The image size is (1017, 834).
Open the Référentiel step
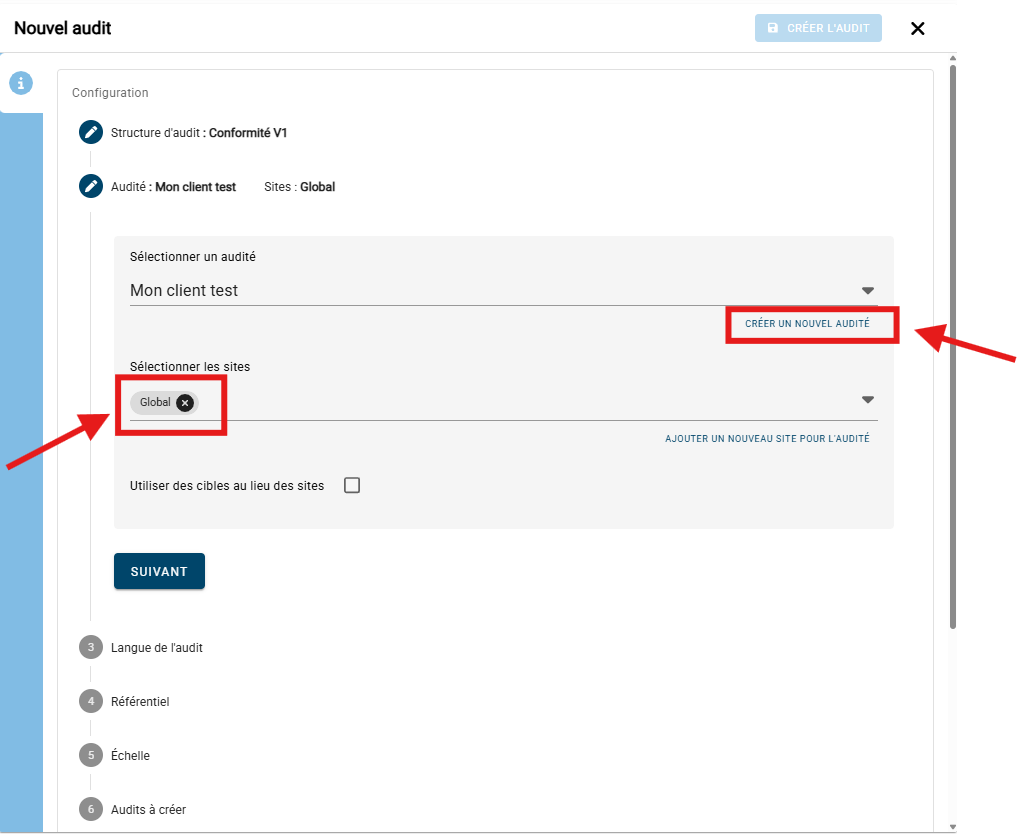(140, 702)
